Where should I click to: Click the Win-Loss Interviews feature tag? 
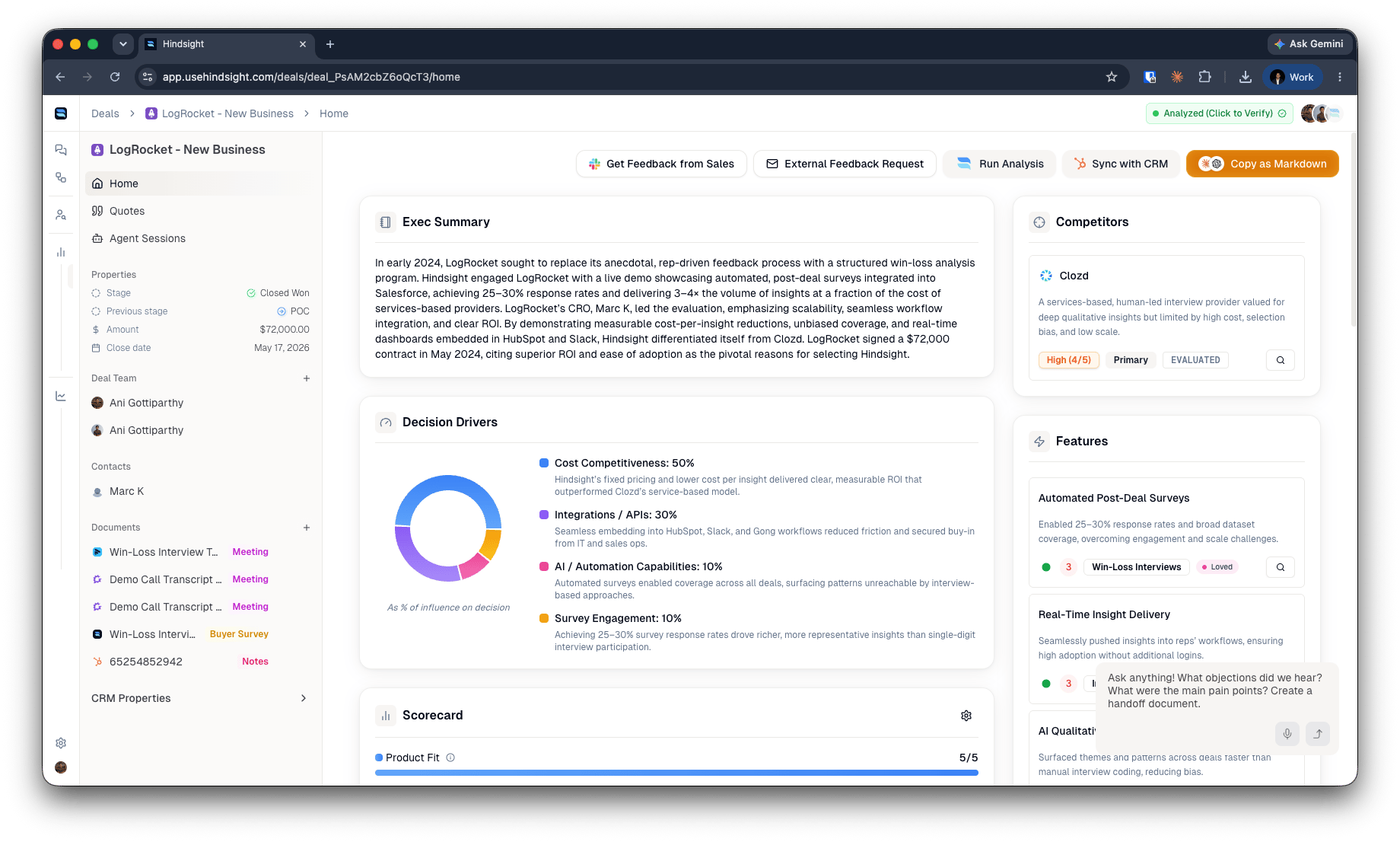click(1137, 567)
